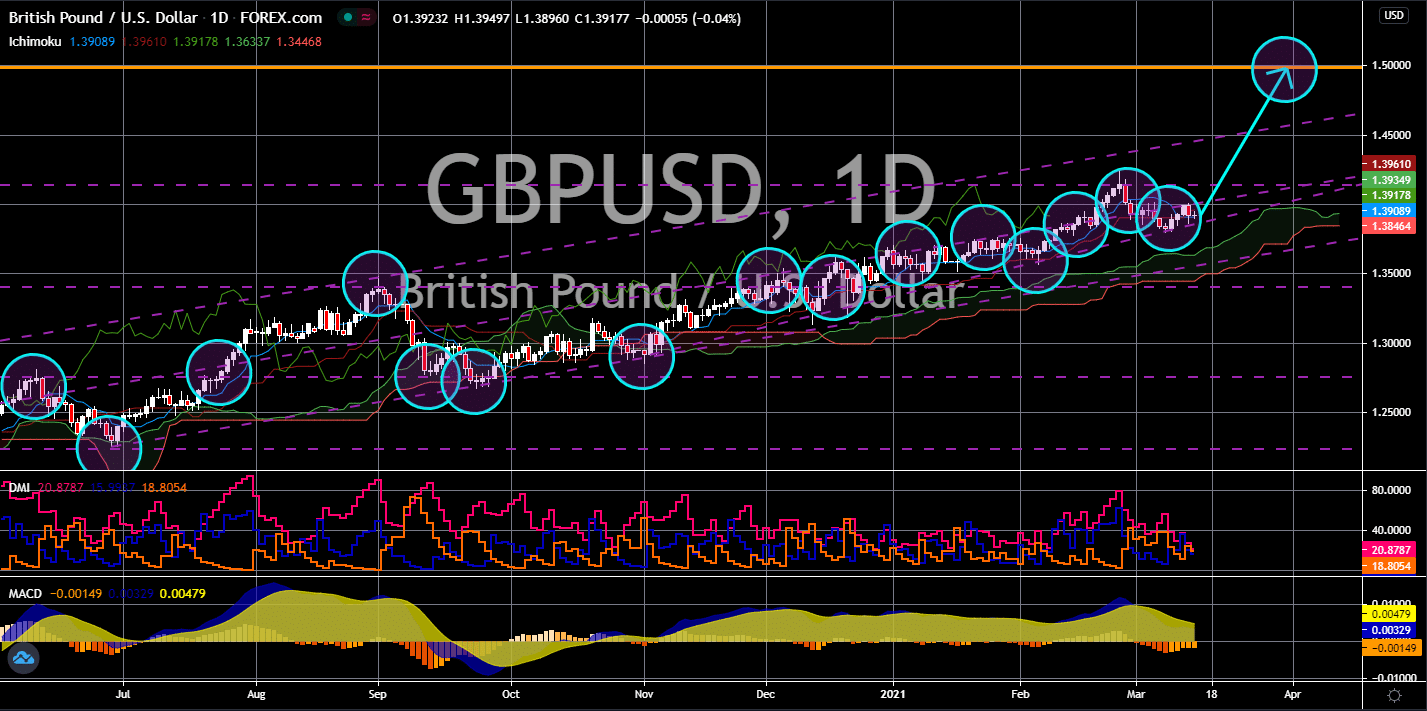Select the cyan circle above the Sep label

376,283
